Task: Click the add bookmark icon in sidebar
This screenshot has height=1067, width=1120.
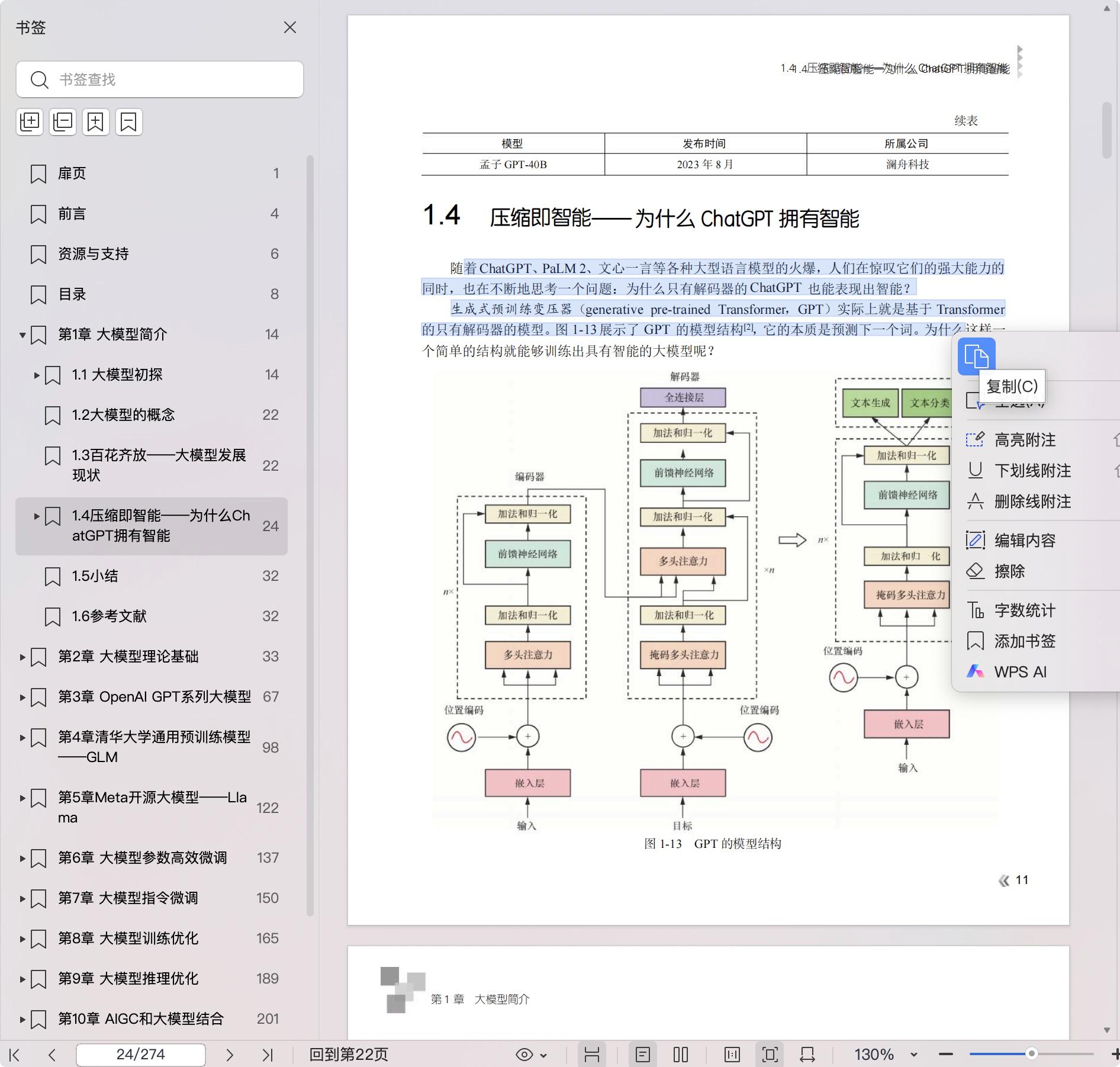Action: click(95, 122)
